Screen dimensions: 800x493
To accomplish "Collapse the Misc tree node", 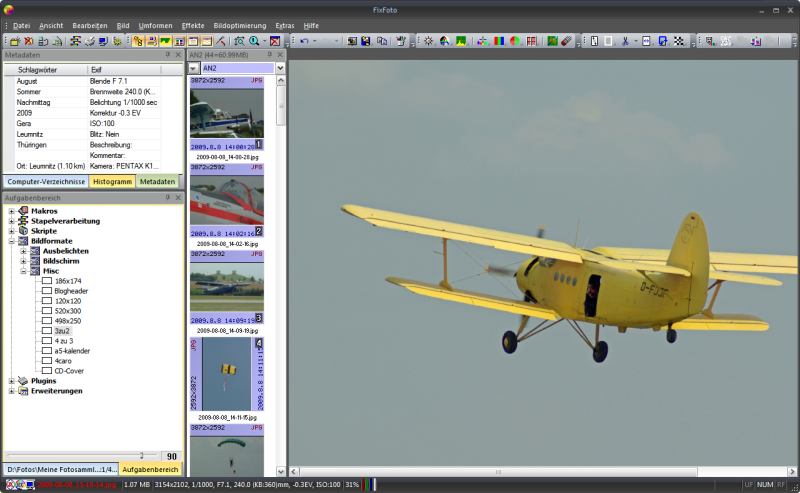I will (23, 271).
